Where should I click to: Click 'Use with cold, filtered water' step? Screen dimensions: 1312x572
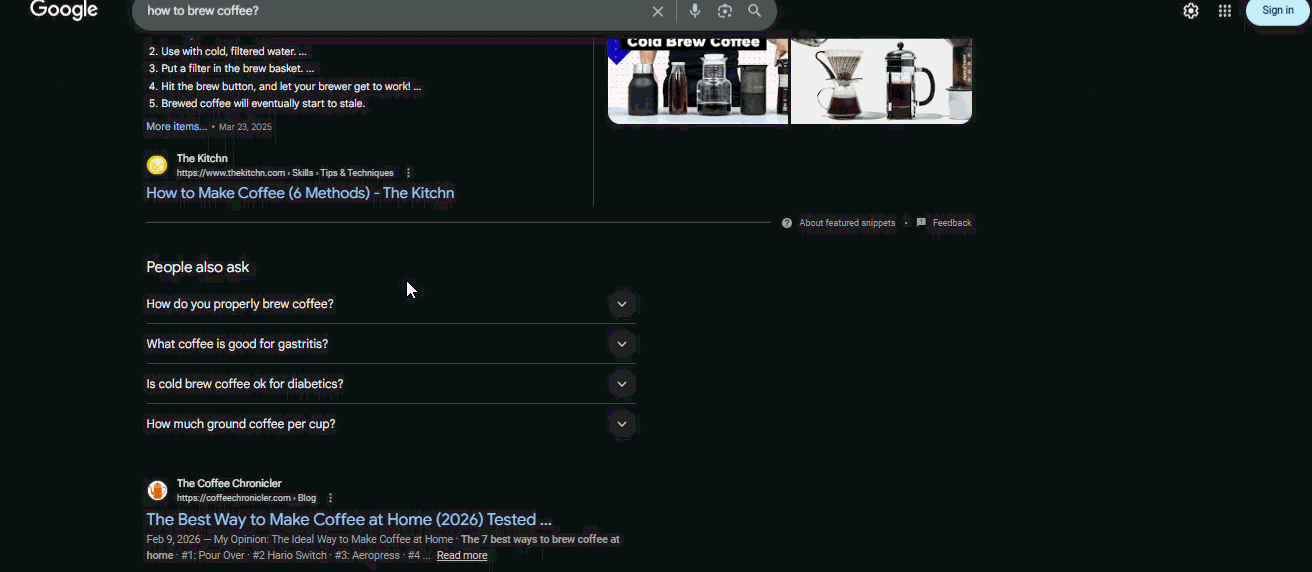[234, 51]
